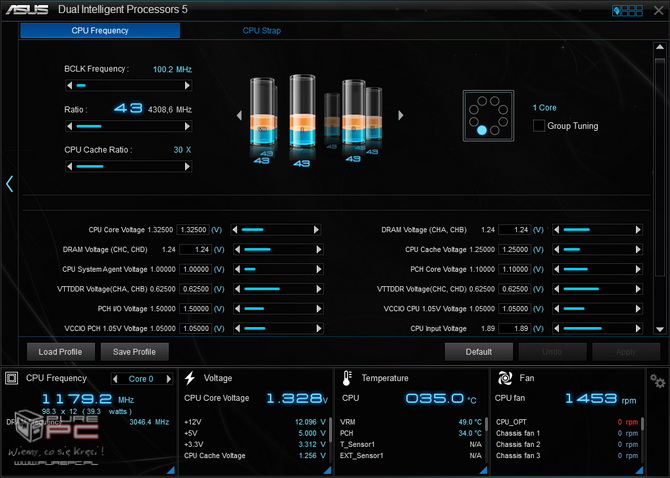Open monitor settings gear icon
Image resolution: width=670 pixels, height=478 pixels.
(x=657, y=381)
